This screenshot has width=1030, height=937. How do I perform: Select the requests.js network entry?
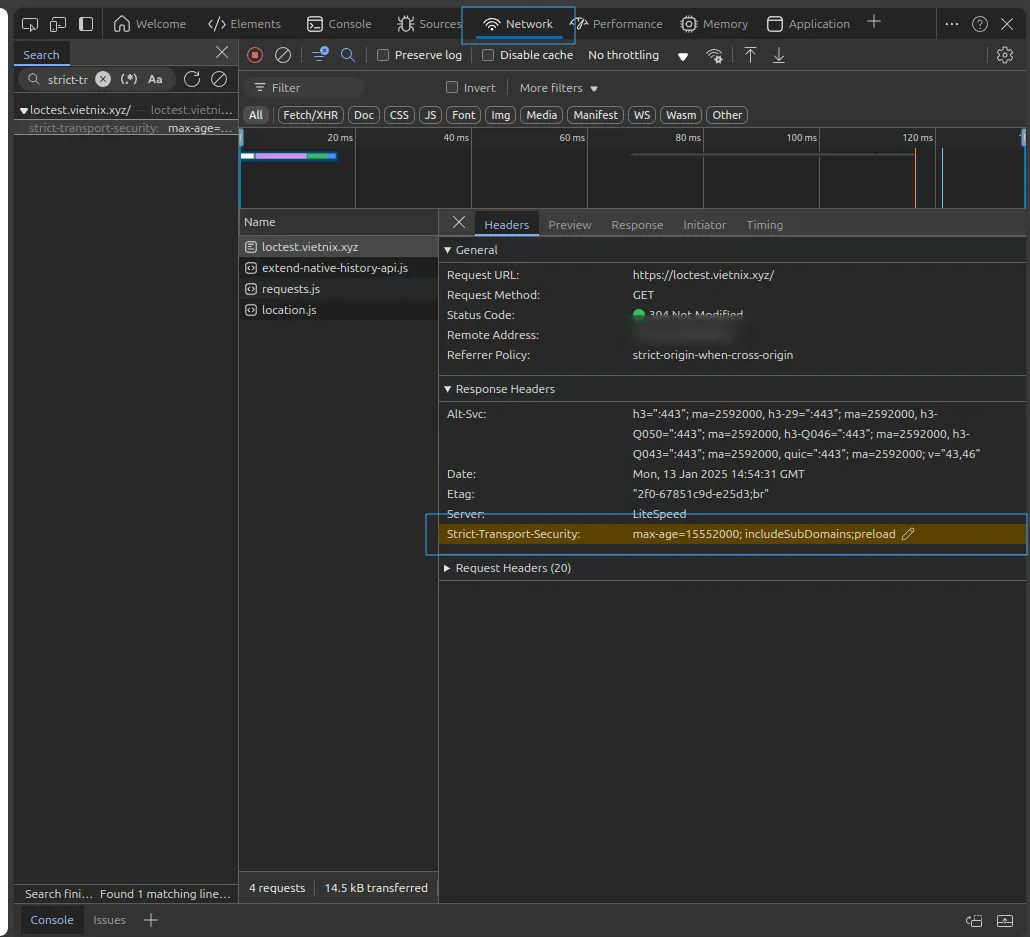click(290, 289)
